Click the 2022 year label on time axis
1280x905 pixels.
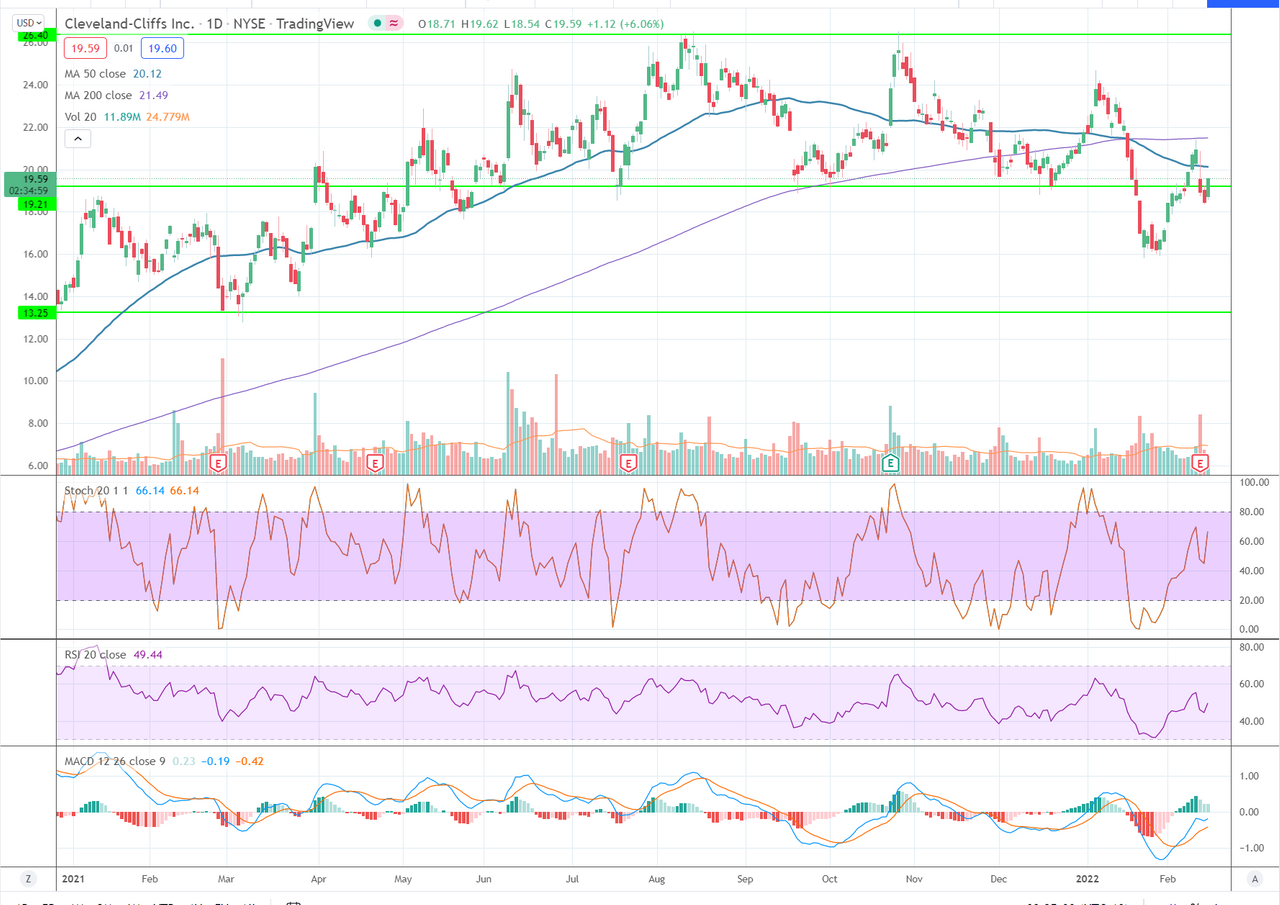click(x=1089, y=877)
